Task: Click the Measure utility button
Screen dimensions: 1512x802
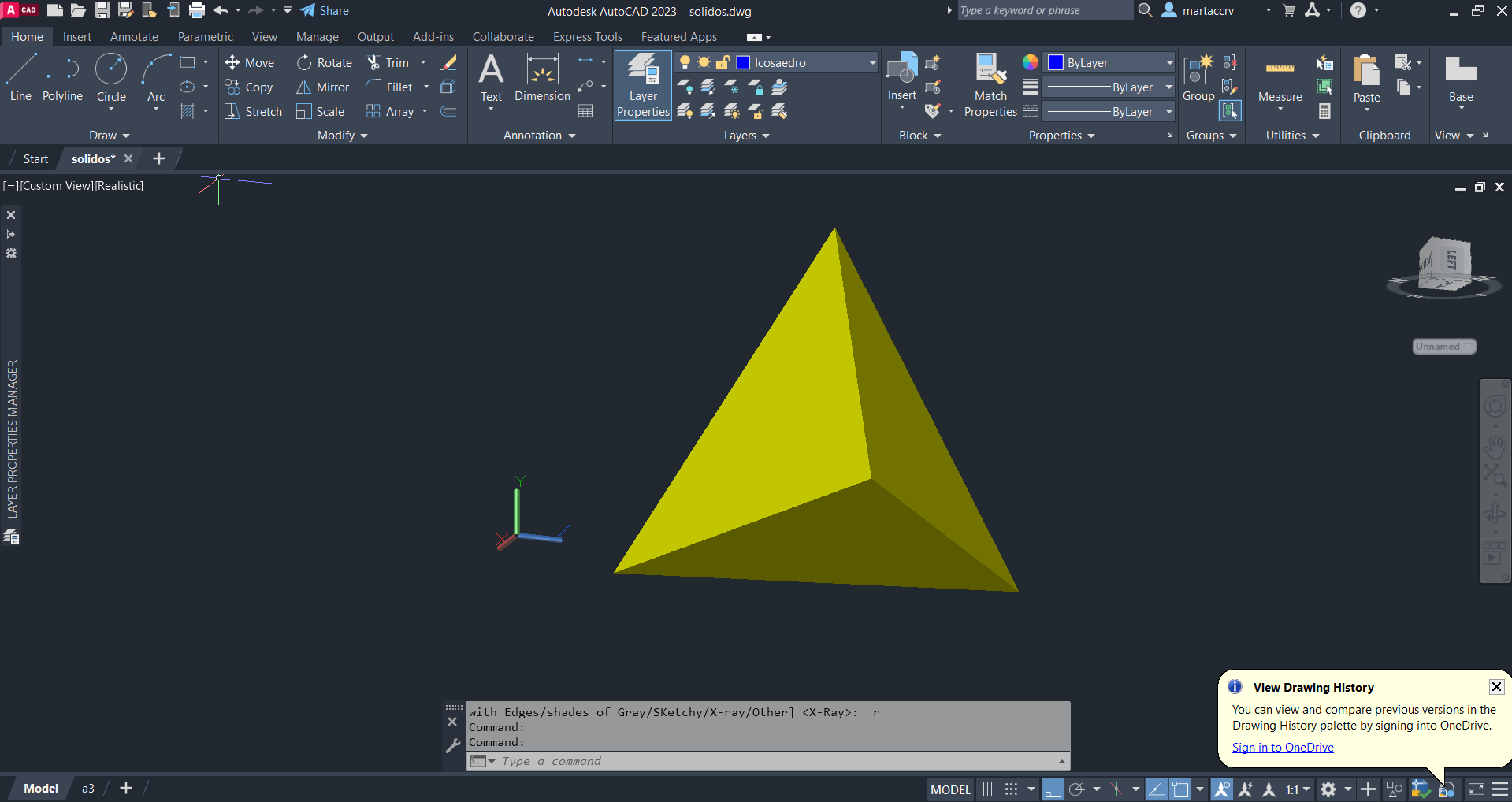Action: pos(1280,82)
